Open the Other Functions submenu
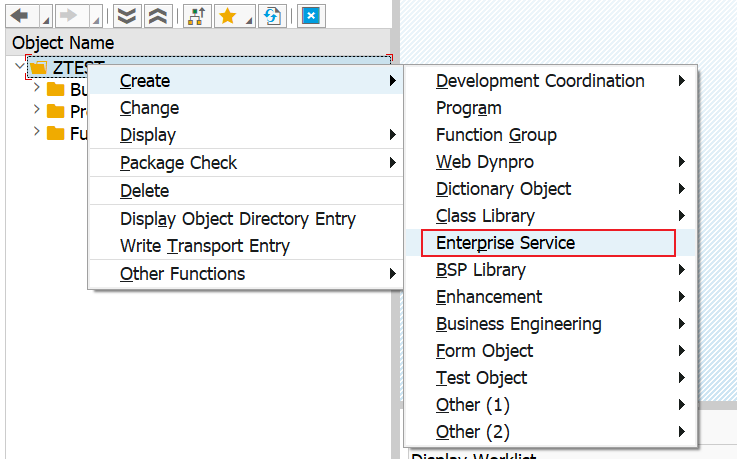The height and width of the screenshot is (459, 737). pyautogui.click(x=246, y=273)
